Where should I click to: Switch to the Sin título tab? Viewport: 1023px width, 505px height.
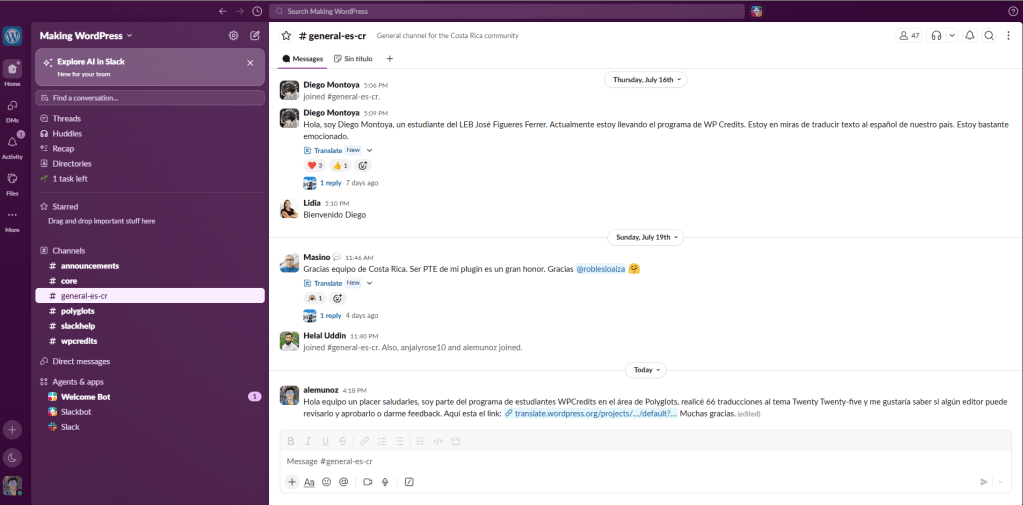[x=353, y=59]
